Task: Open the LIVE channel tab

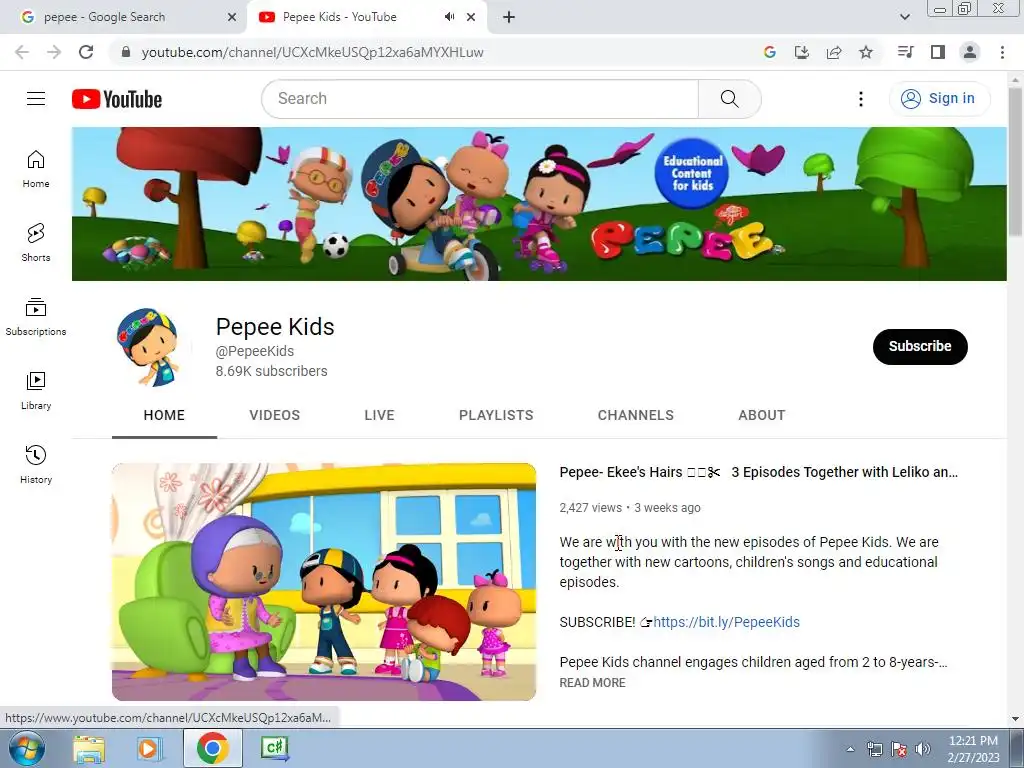Action: click(379, 415)
